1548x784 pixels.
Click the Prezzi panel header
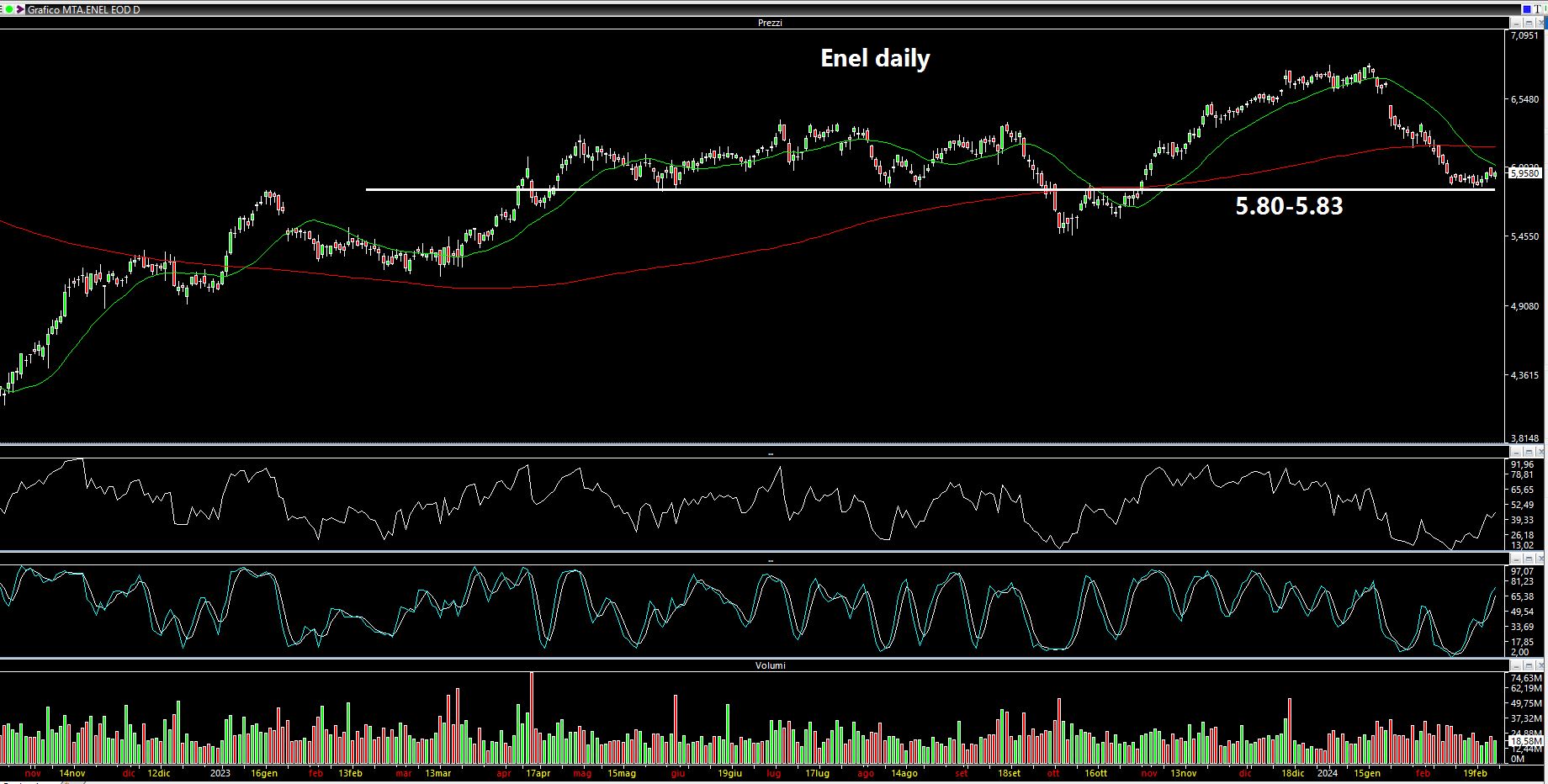point(770,23)
